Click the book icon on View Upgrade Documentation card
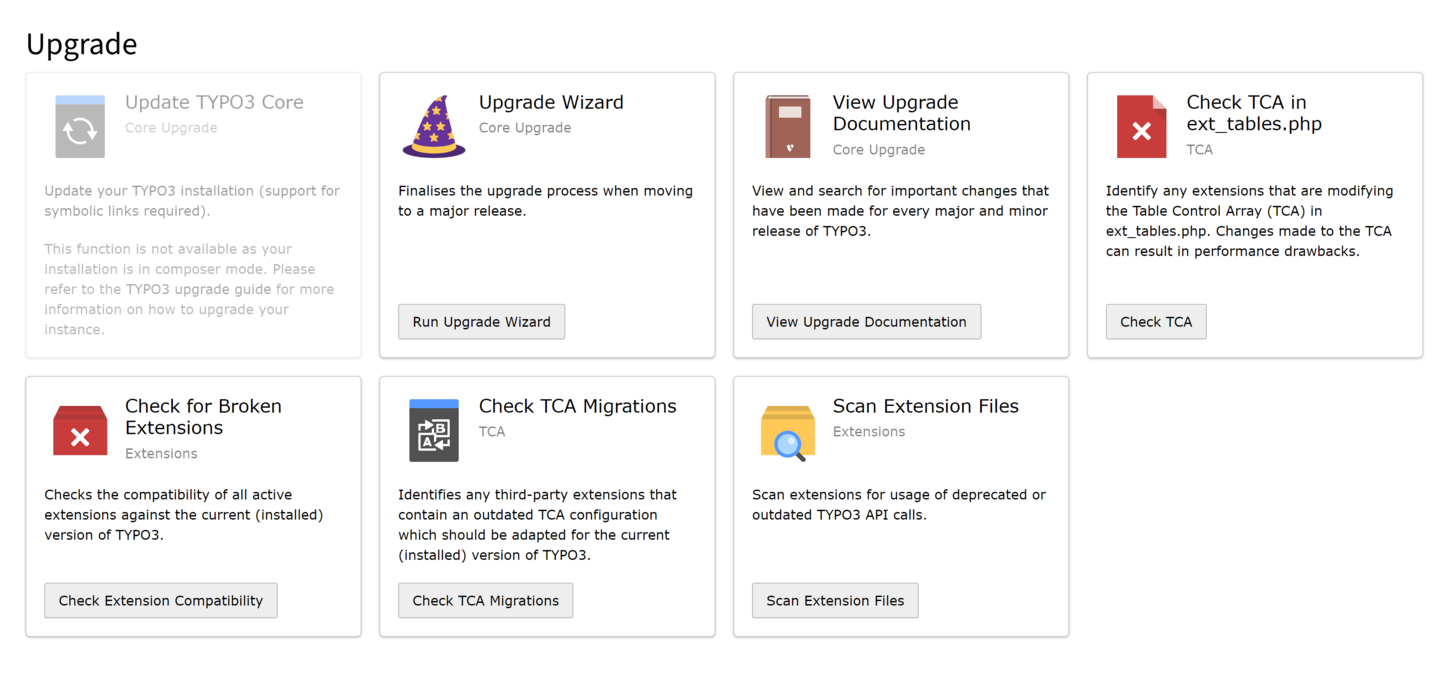Image resolution: width=1450 pixels, height=674 pixels. click(789, 126)
